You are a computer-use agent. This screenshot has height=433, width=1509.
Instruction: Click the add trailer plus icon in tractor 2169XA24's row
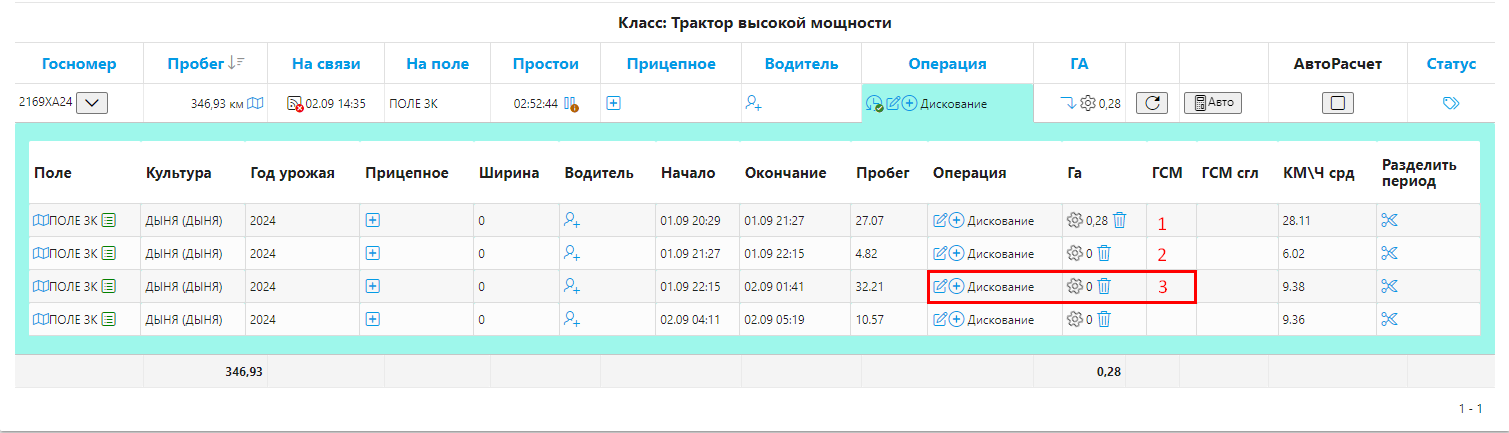click(613, 103)
